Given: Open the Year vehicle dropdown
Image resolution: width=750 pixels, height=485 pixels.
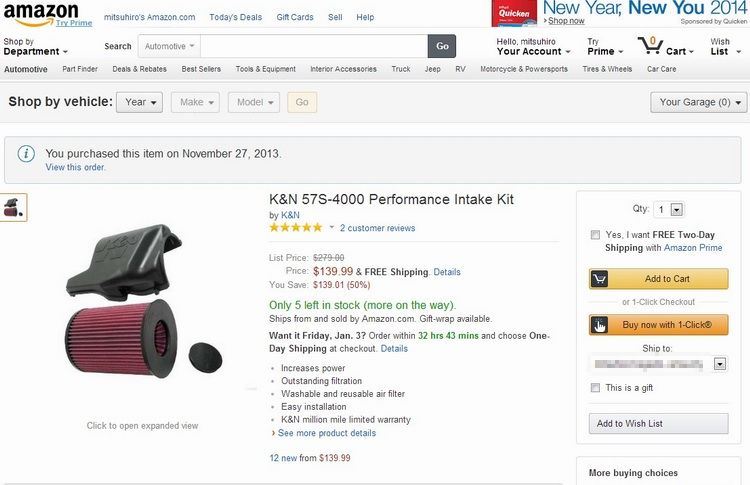Looking at the screenshot, I should (x=139, y=102).
